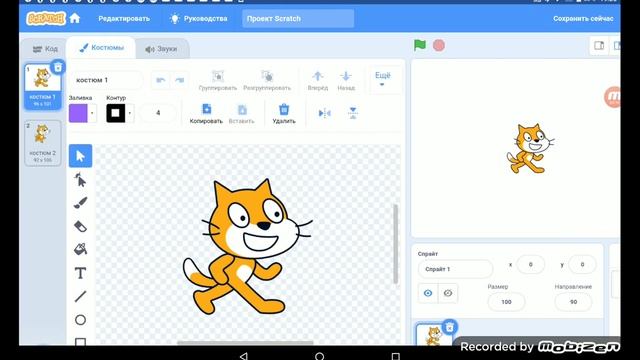Flip costume horizontally

tap(324, 113)
